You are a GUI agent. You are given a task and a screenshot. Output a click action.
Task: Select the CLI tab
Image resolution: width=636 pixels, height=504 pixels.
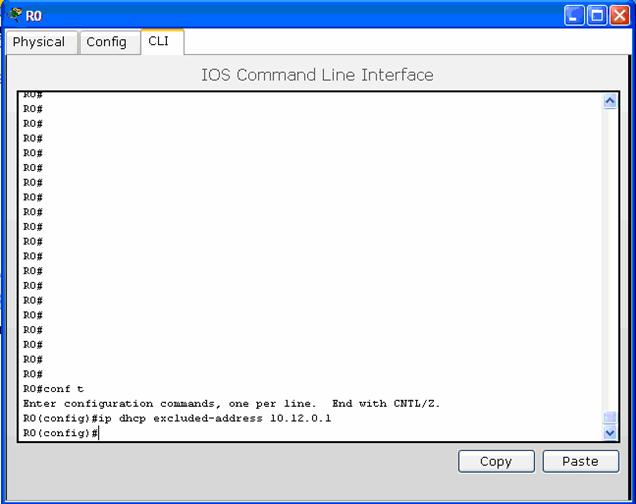tap(159, 41)
